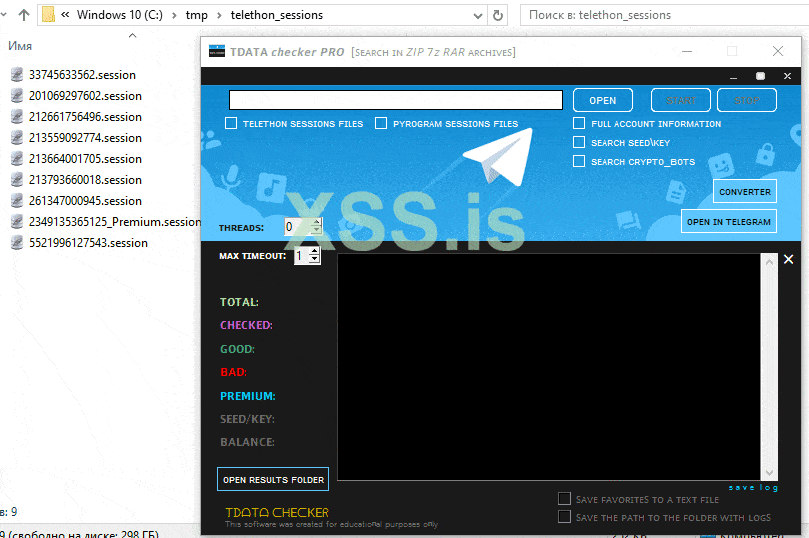Click the Max Timeout number field
This screenshot has height=538, width=809.
[301, 256]
